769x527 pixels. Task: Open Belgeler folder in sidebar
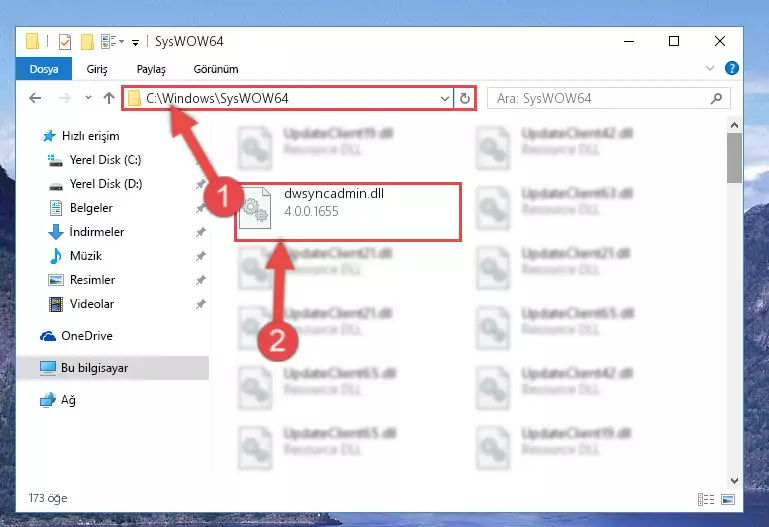coord(91,208)
